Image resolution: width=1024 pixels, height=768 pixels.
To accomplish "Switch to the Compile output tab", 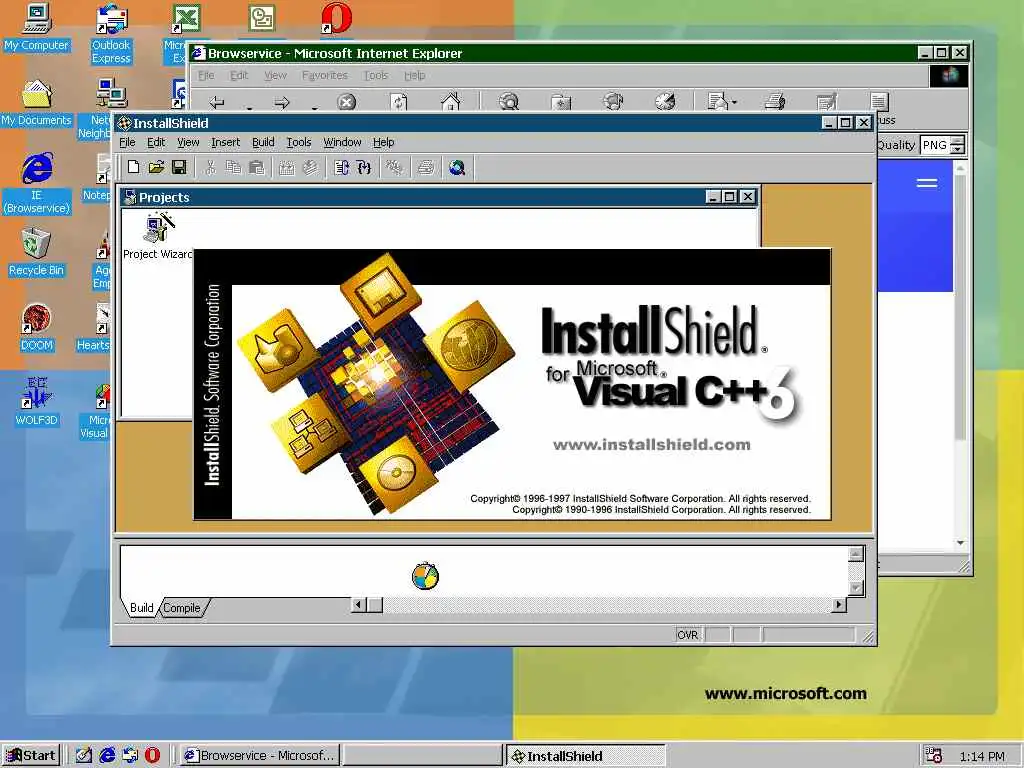I will coord(182,608).
